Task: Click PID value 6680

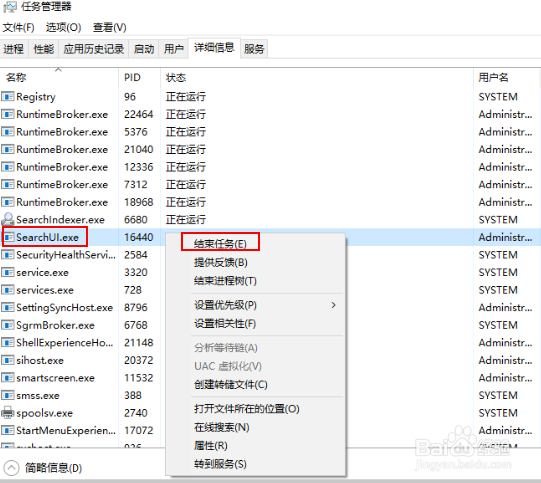Action: tap(136, 219)
